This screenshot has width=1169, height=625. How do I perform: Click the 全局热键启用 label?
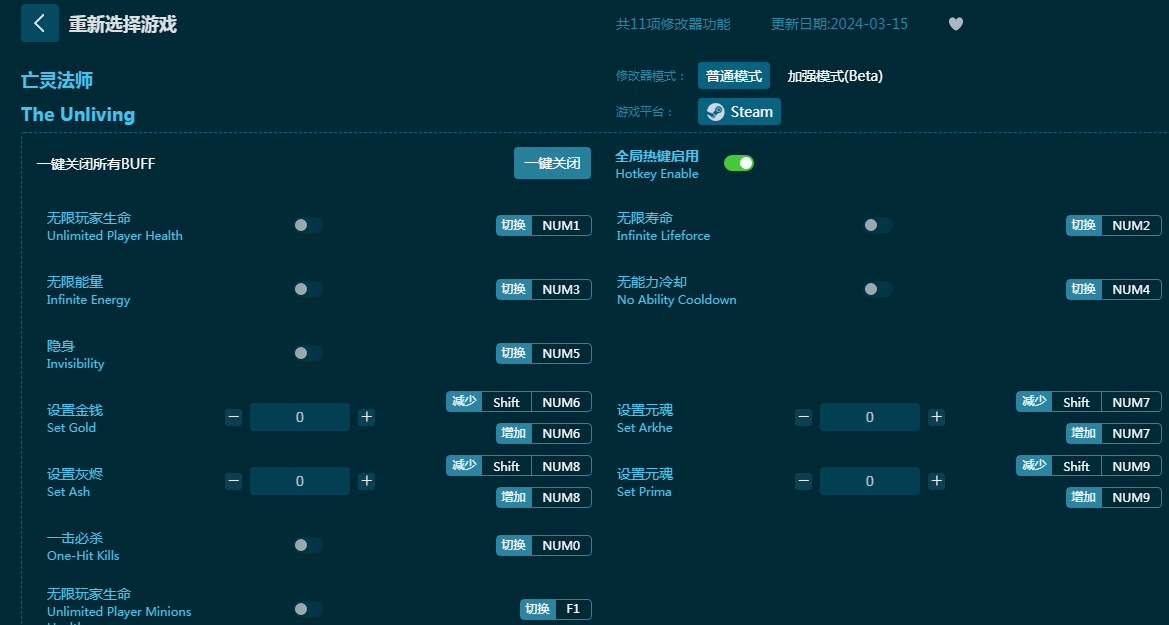point(657,156)
